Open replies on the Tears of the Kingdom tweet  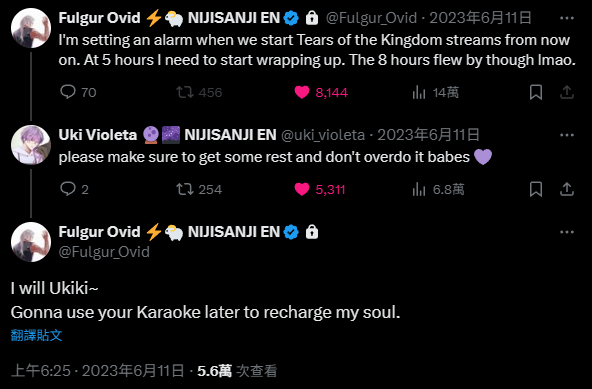(78, 92)
